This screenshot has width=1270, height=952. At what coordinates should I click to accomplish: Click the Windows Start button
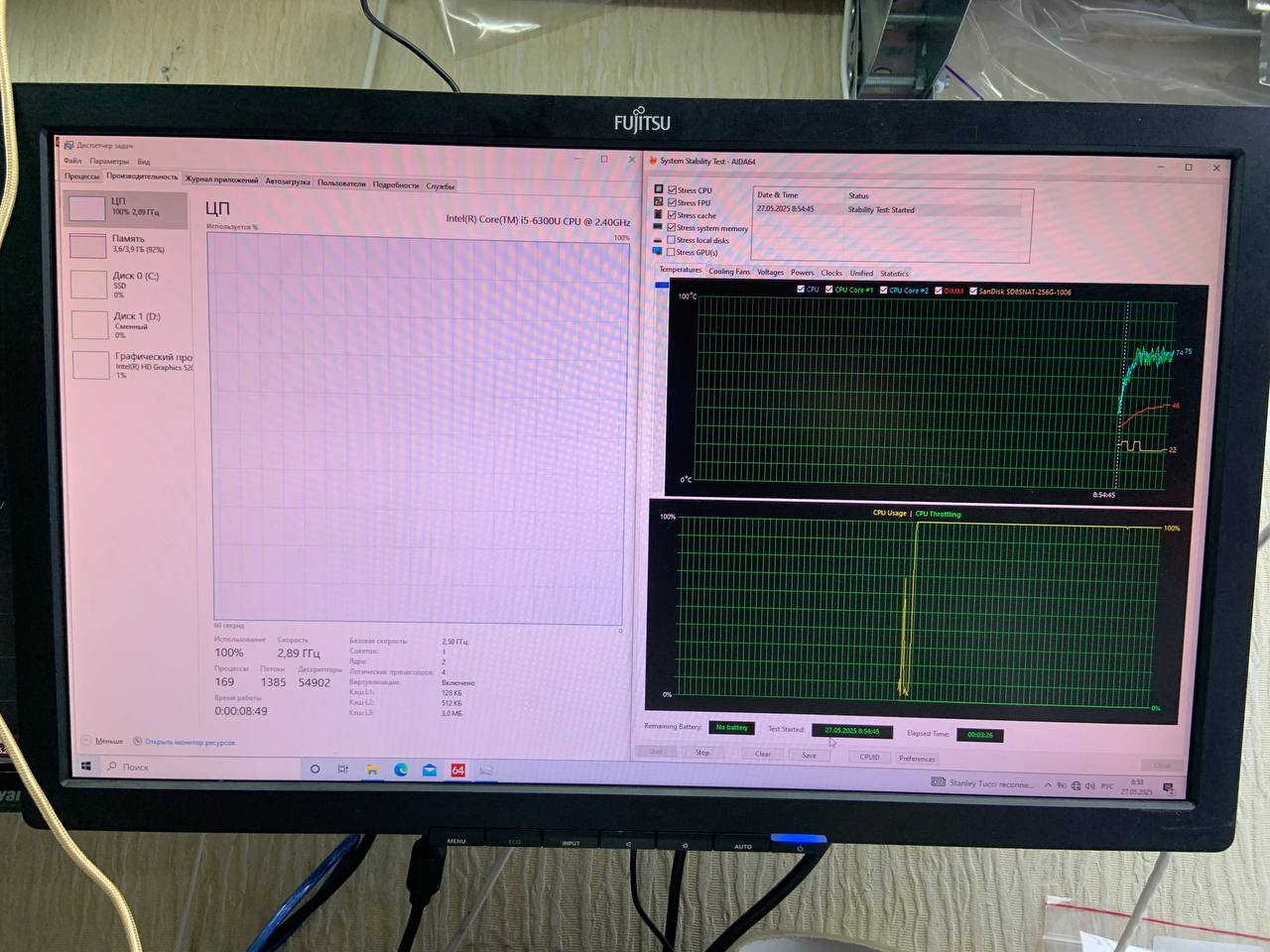pos(86,767)
